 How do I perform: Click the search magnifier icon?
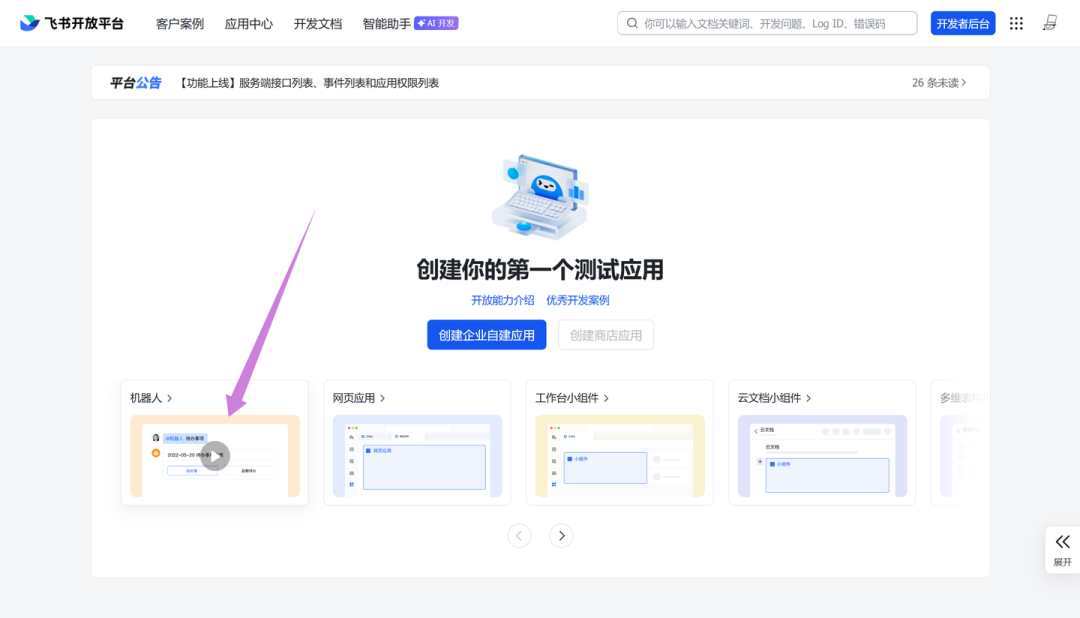click(x=632, y=23)
